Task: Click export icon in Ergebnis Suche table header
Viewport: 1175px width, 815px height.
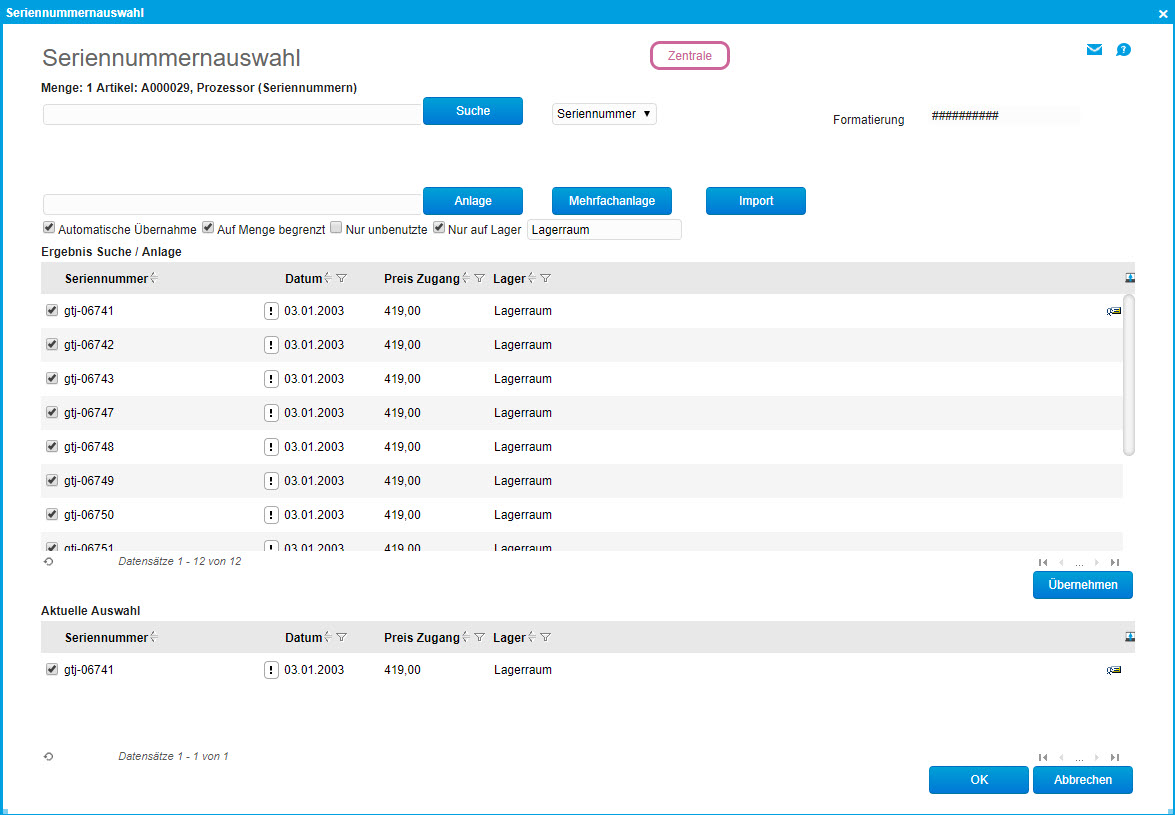Action: 1129,278
